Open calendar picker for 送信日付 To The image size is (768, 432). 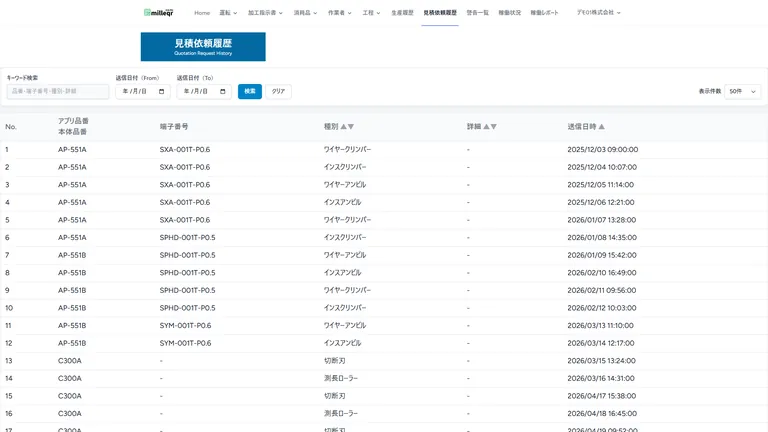[223, 92]
